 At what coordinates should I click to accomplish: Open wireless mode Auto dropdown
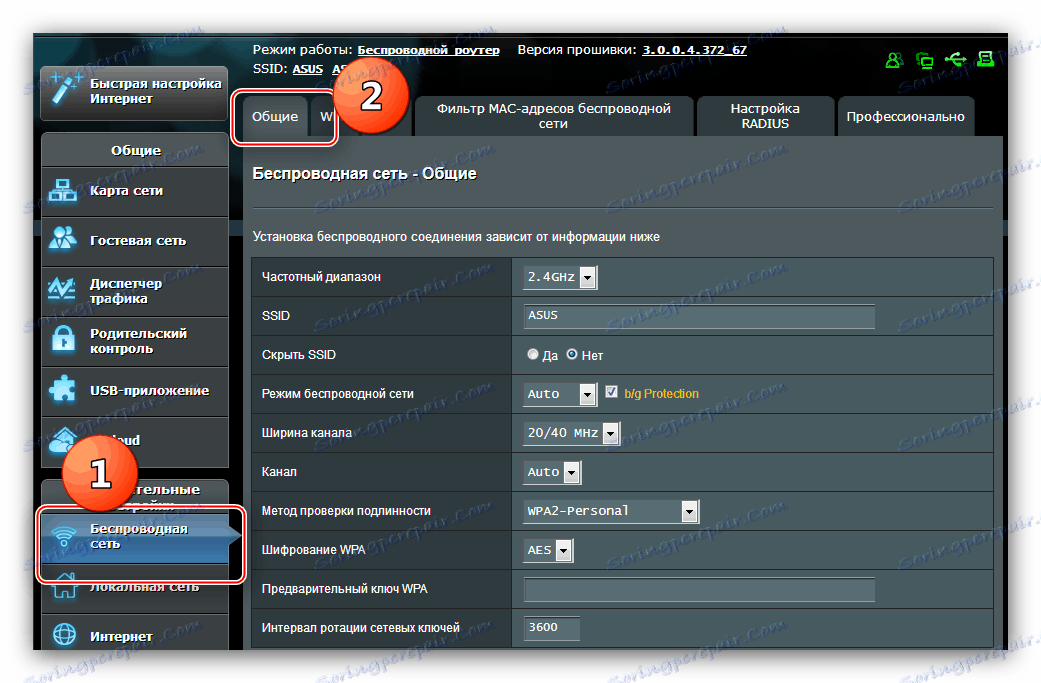click(x=560, y=394)
